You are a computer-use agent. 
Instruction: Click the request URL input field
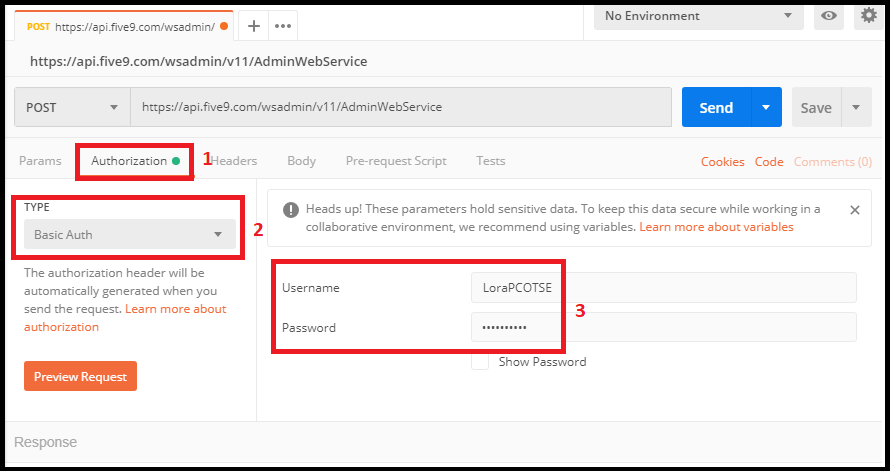401,107
